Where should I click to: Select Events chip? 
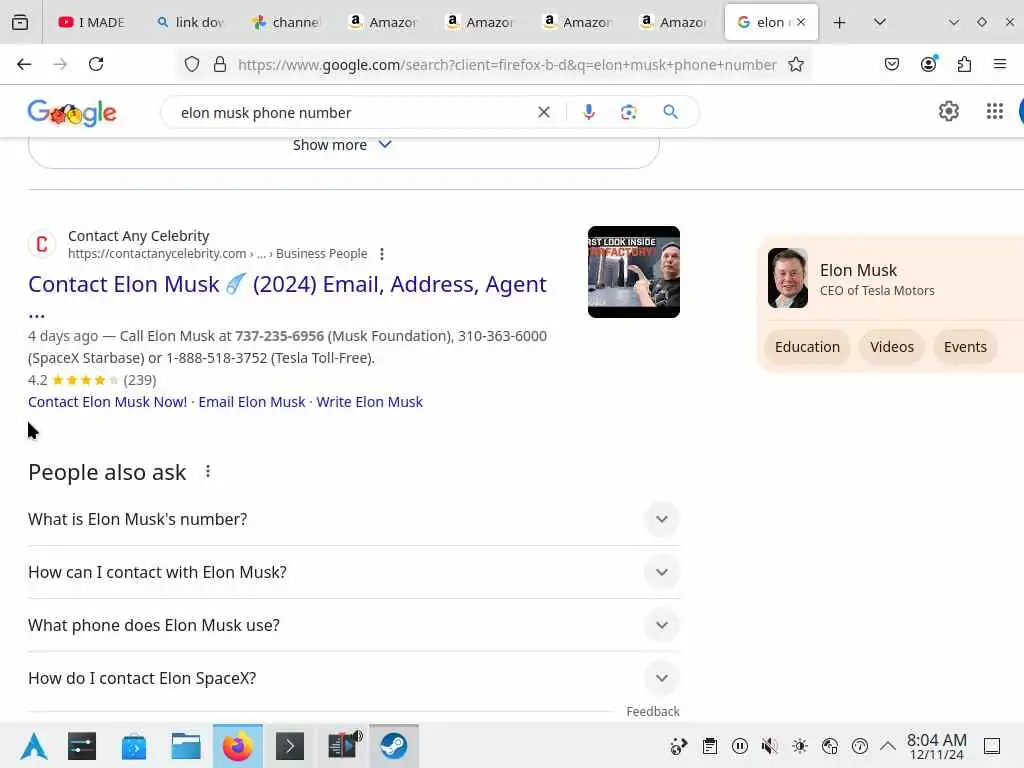965,347
